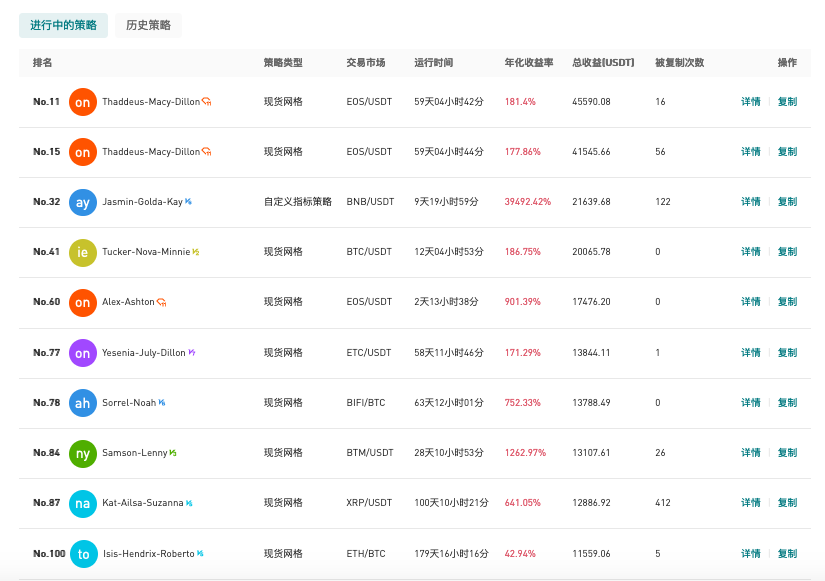Image resolution: width=825 pixels, height=581 pixels.
Task: Click the purple 'on' avatar of Yesenia-July-Dillon
Action: [83, 353]
